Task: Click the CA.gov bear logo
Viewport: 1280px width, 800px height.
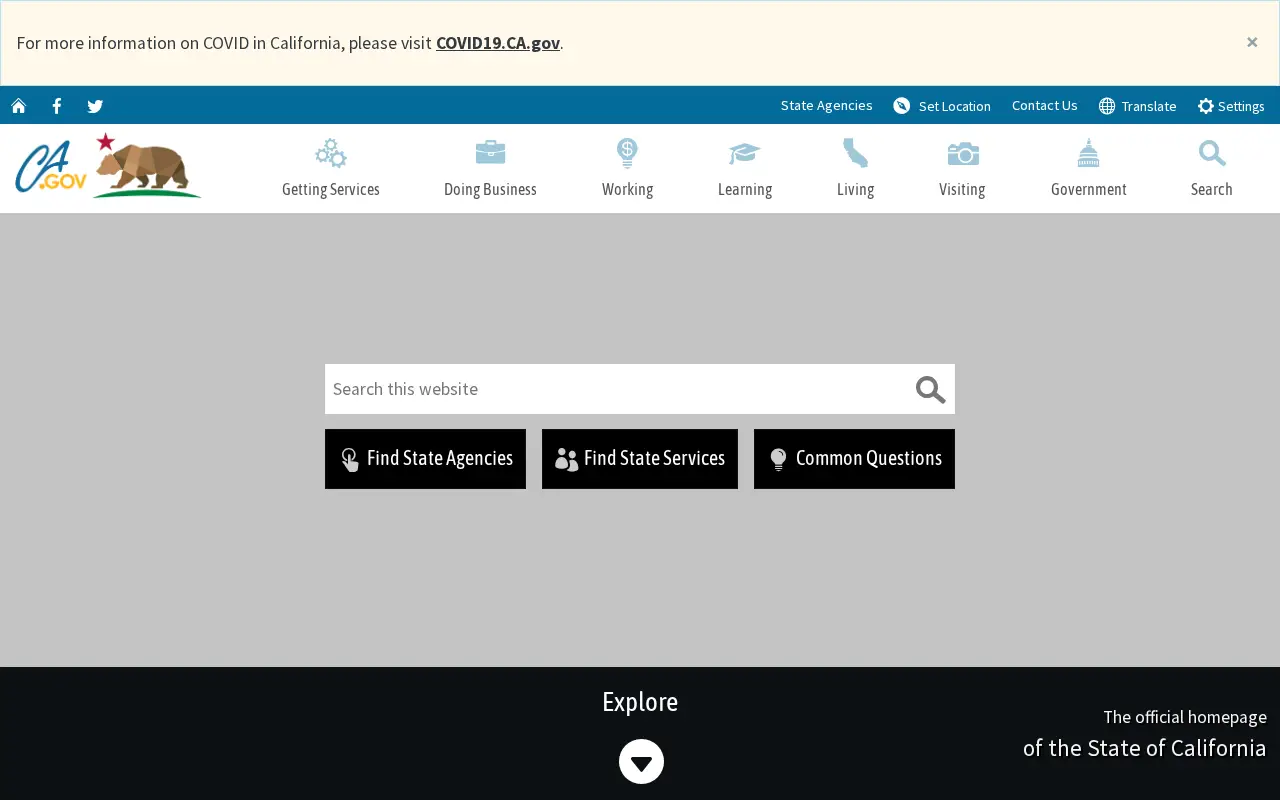Action: point(108,166)
